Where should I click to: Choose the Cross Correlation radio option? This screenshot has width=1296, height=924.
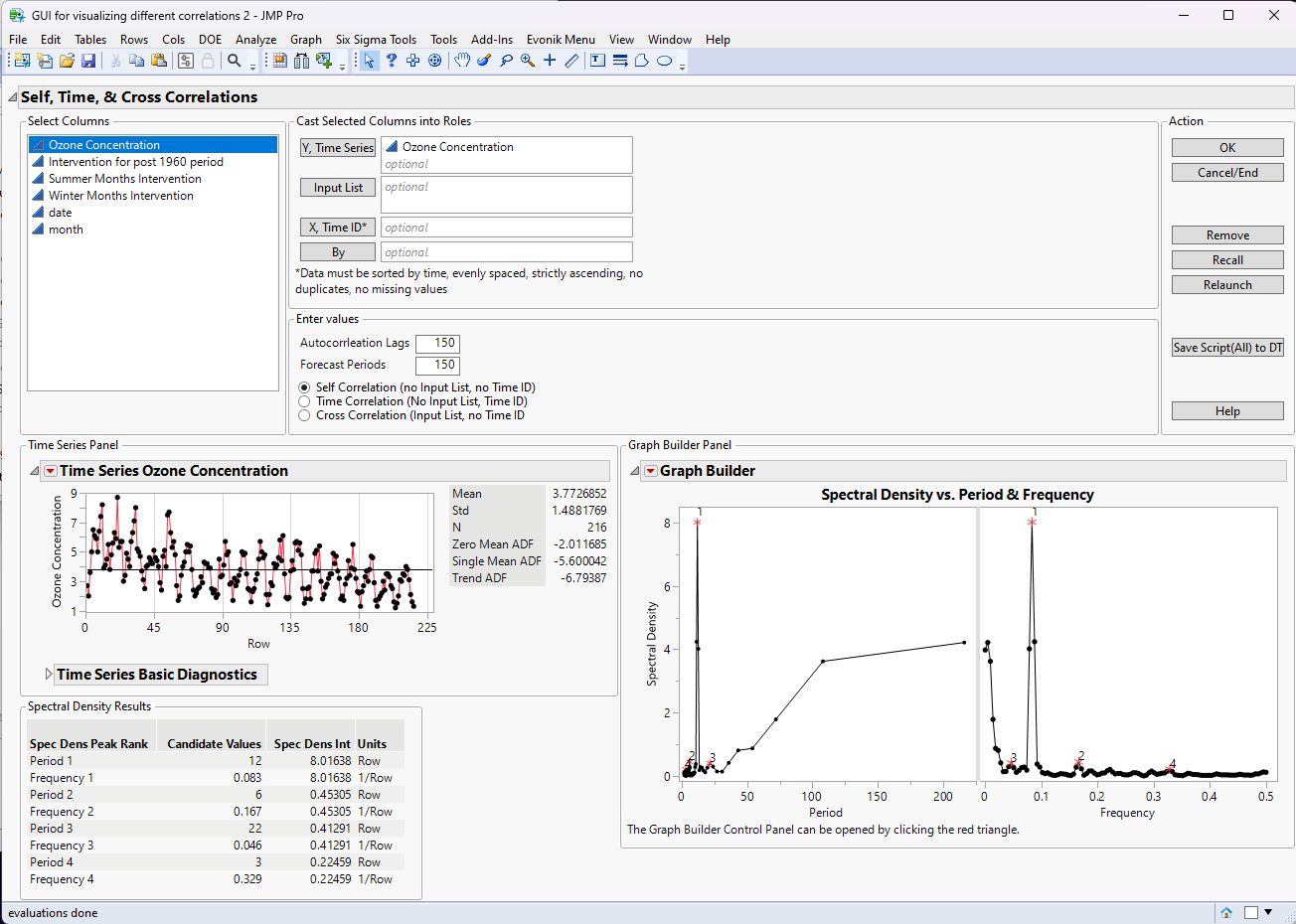click(x=305, y=415)
